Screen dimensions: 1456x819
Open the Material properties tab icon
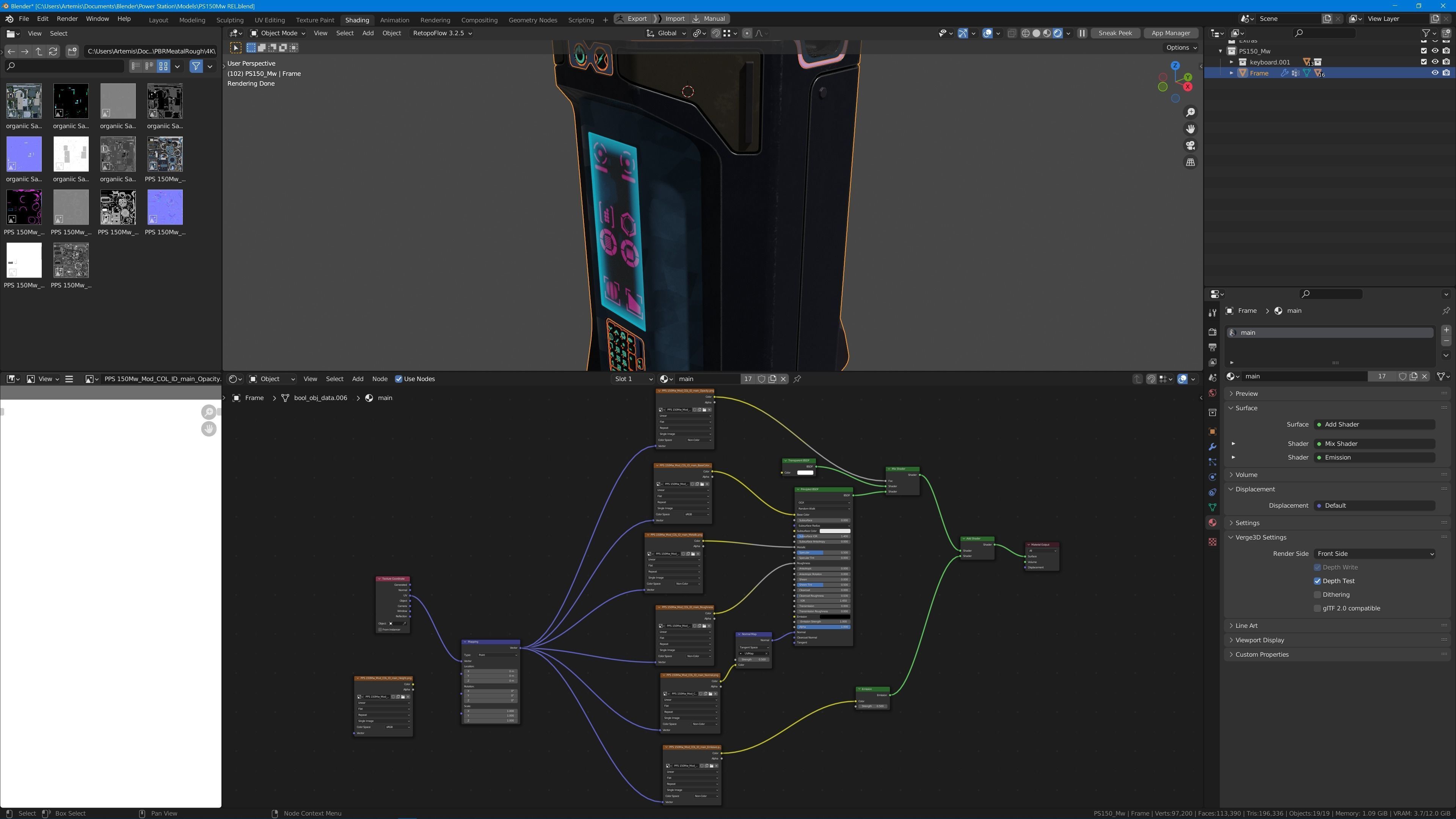[1213, 523]
